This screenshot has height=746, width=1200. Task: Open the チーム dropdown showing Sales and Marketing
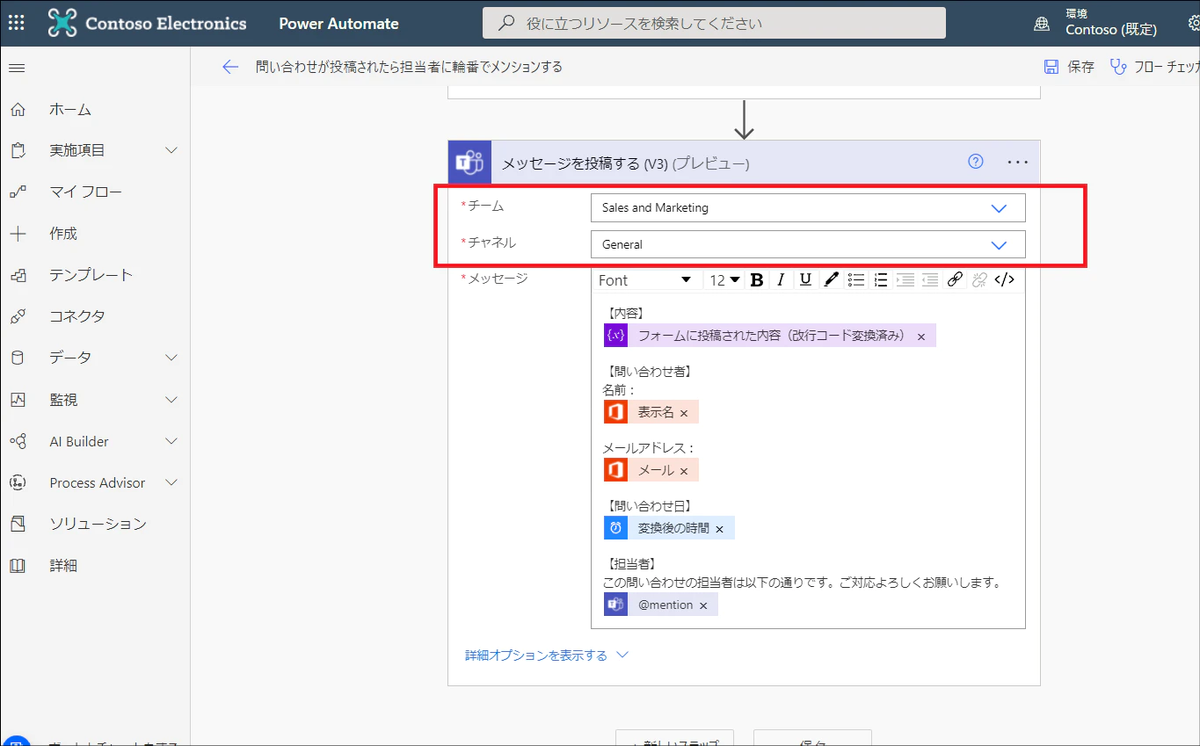998,208
